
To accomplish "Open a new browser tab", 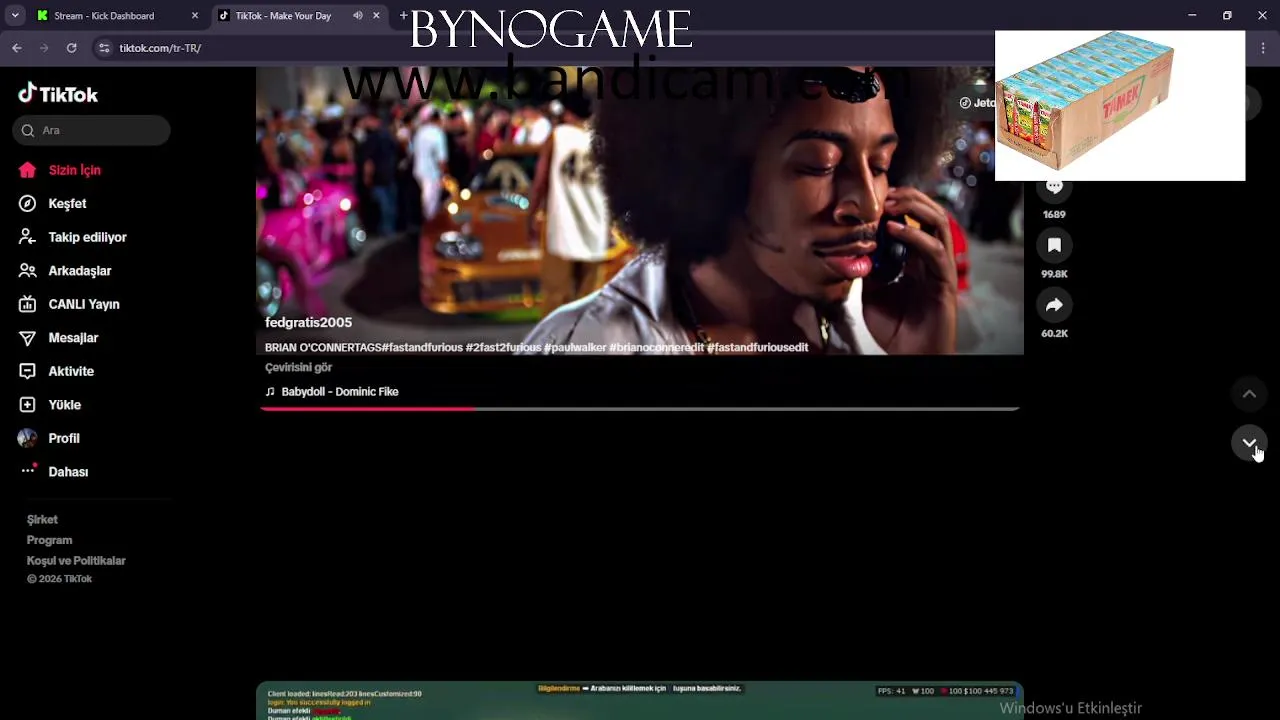I will 404,15.
